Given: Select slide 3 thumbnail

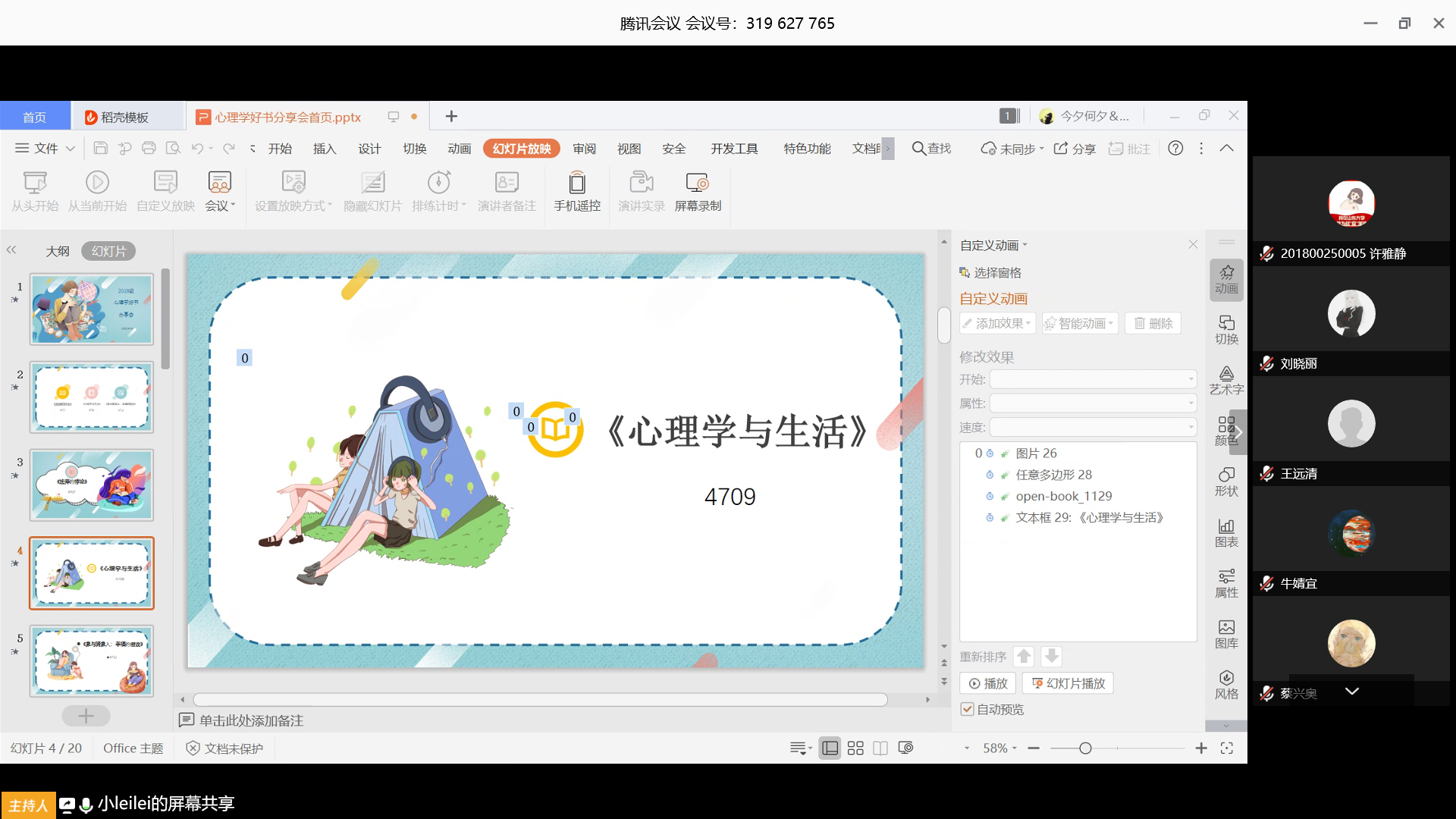Looking at the screenshot, I should click(x=92, y=485).
